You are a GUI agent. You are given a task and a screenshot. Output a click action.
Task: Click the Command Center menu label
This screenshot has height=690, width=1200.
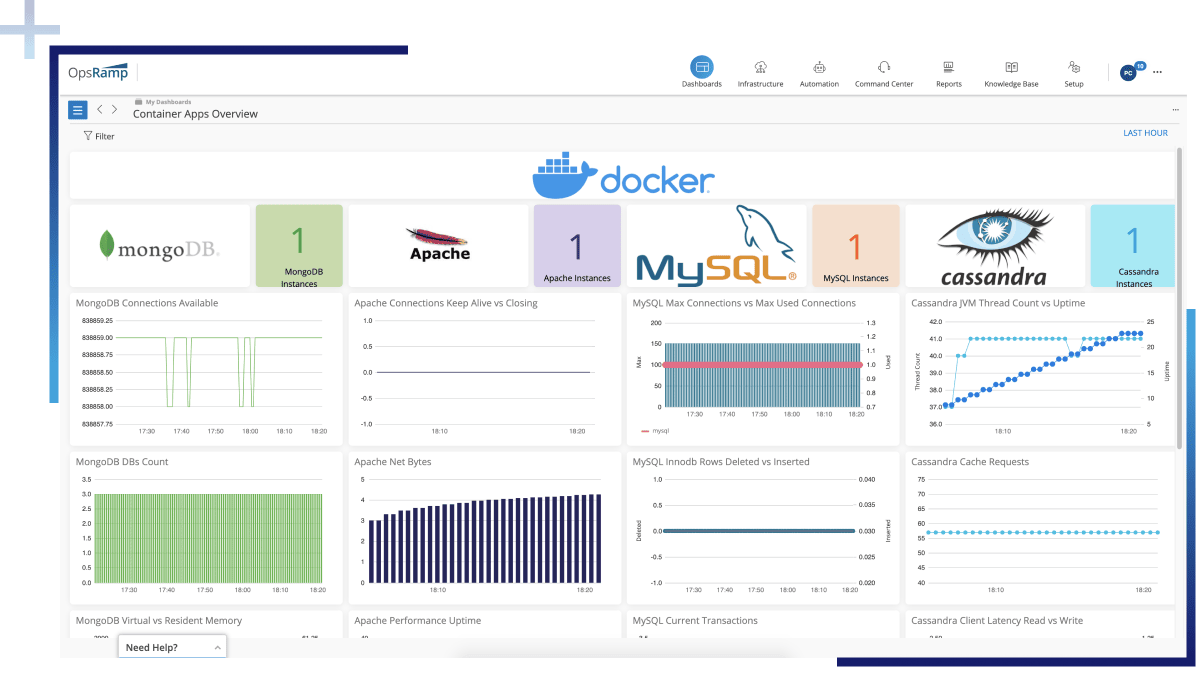[884, 84]
